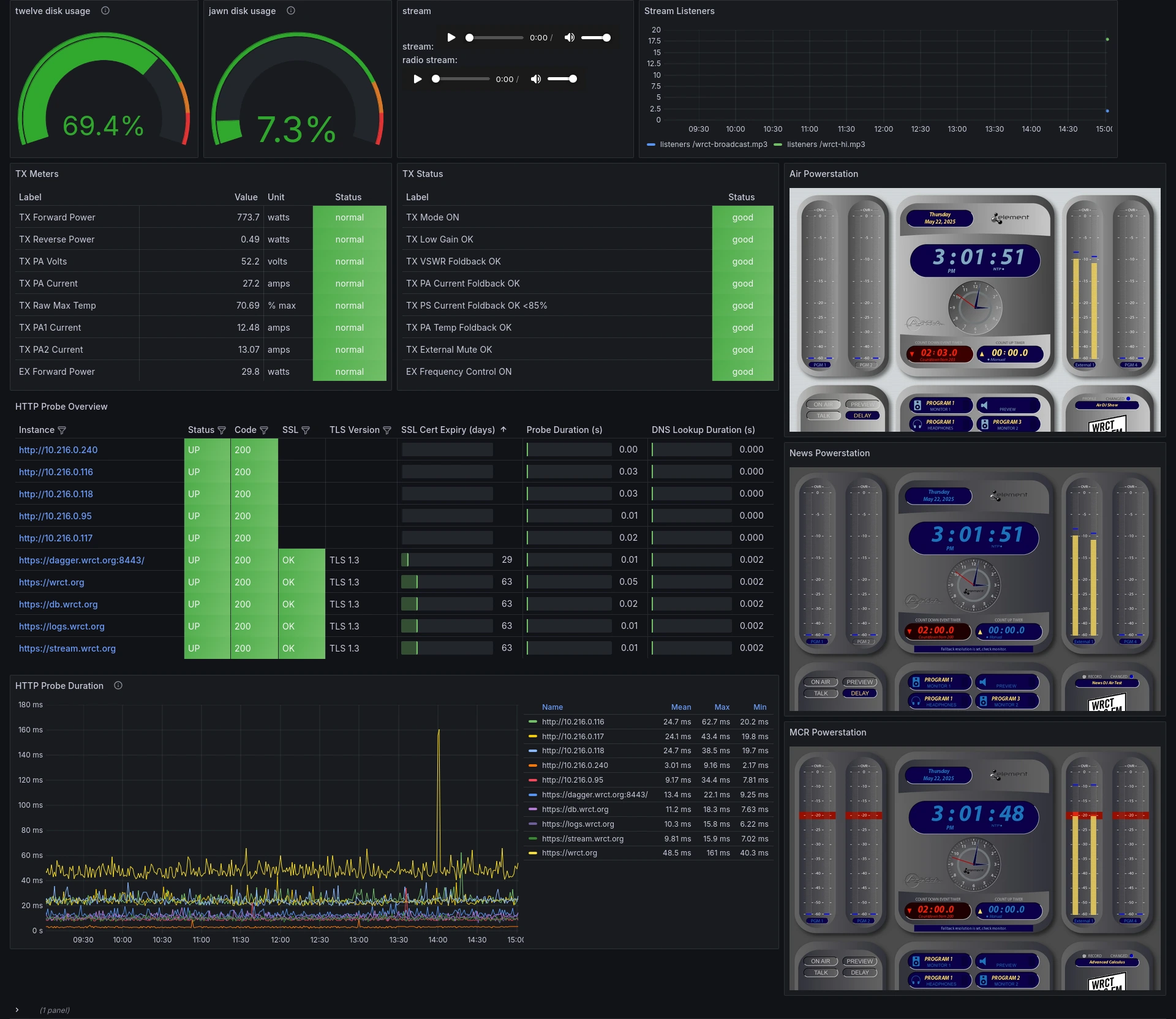Select Program 3 Monitor 2 on News Powerstation
The image size is (1176, 1019).
pos(1006,701)
